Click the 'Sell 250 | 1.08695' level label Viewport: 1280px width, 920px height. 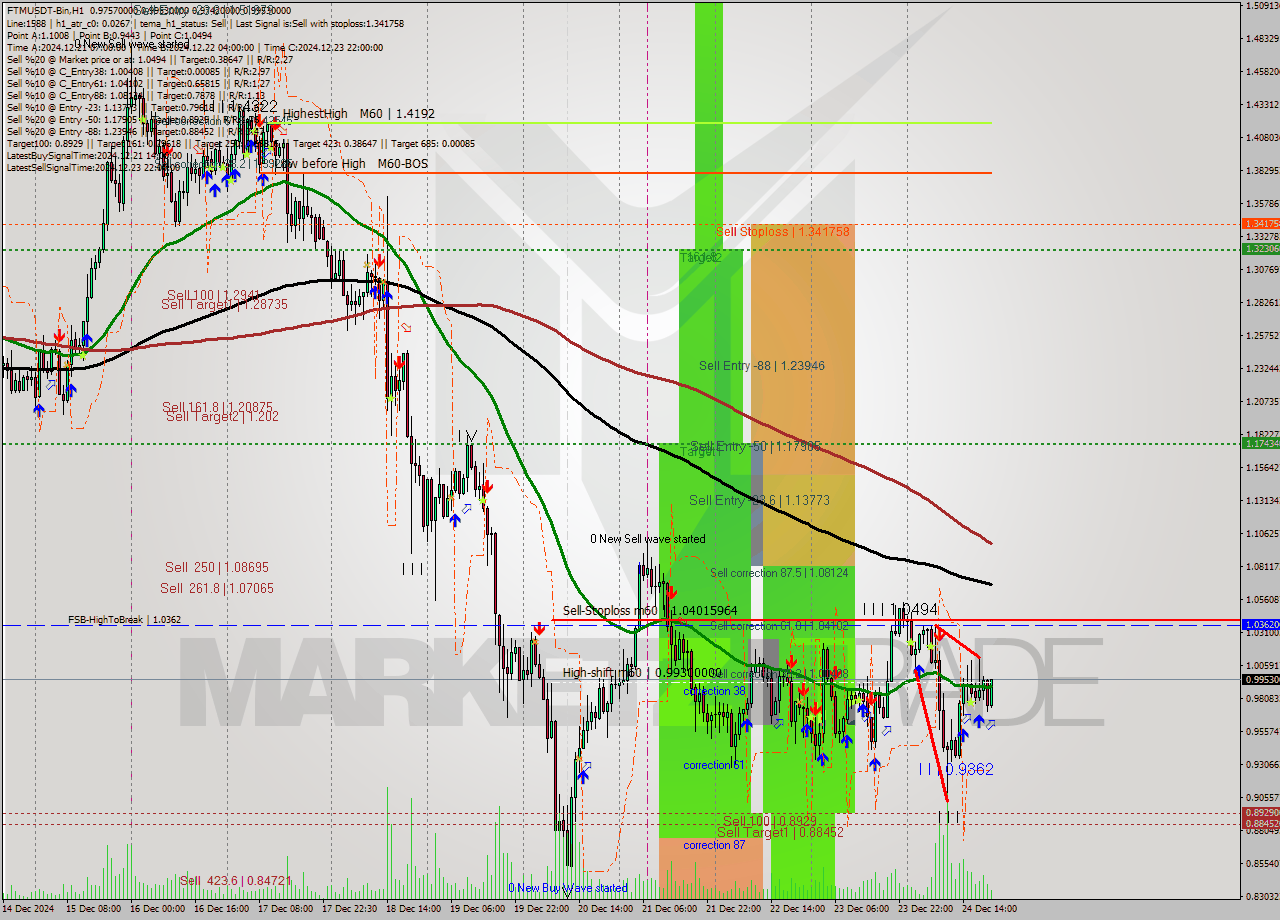pyautogui.click(x=217, y=567)
